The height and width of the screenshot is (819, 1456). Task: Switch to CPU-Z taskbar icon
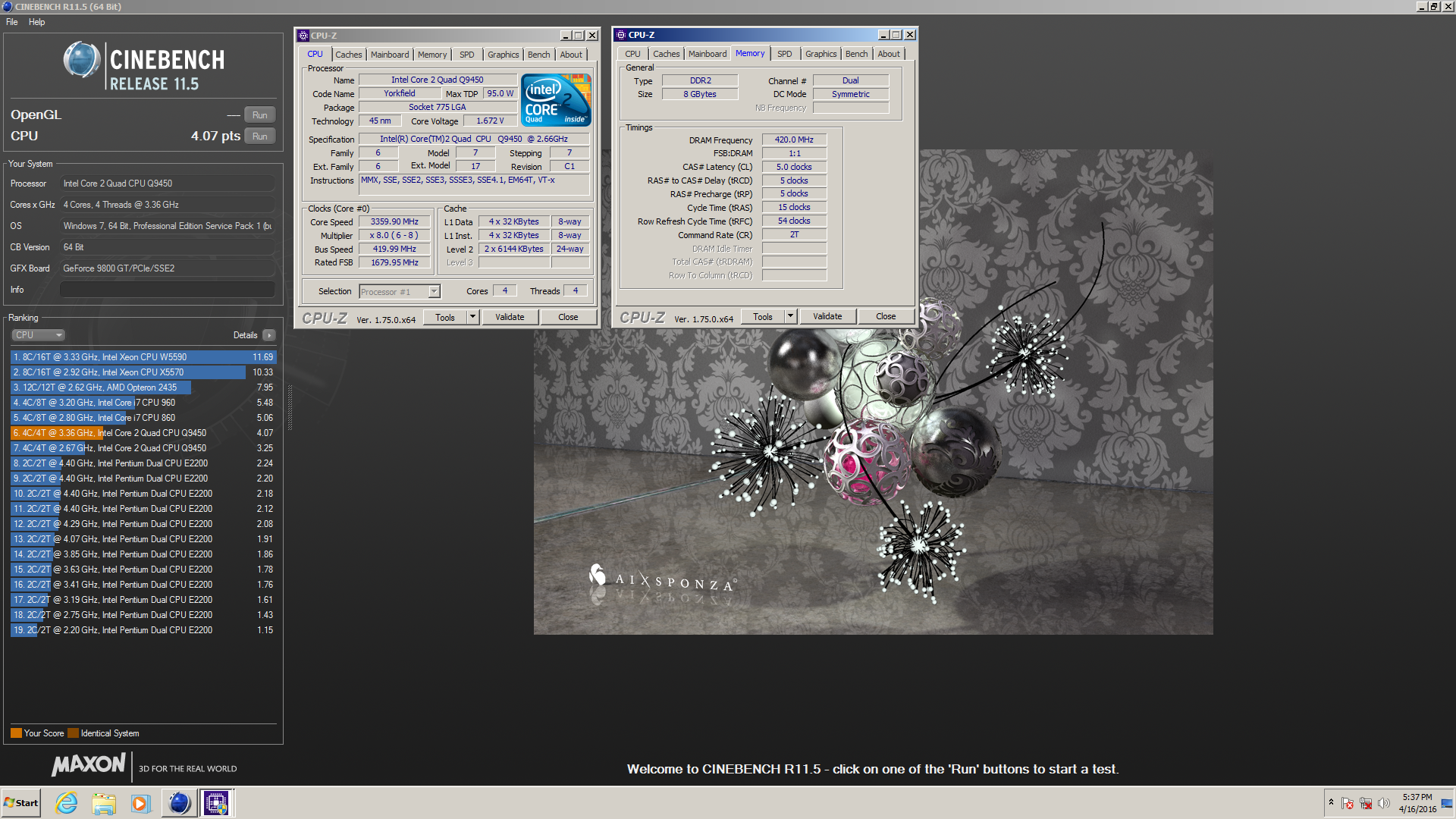click(216, 803)
